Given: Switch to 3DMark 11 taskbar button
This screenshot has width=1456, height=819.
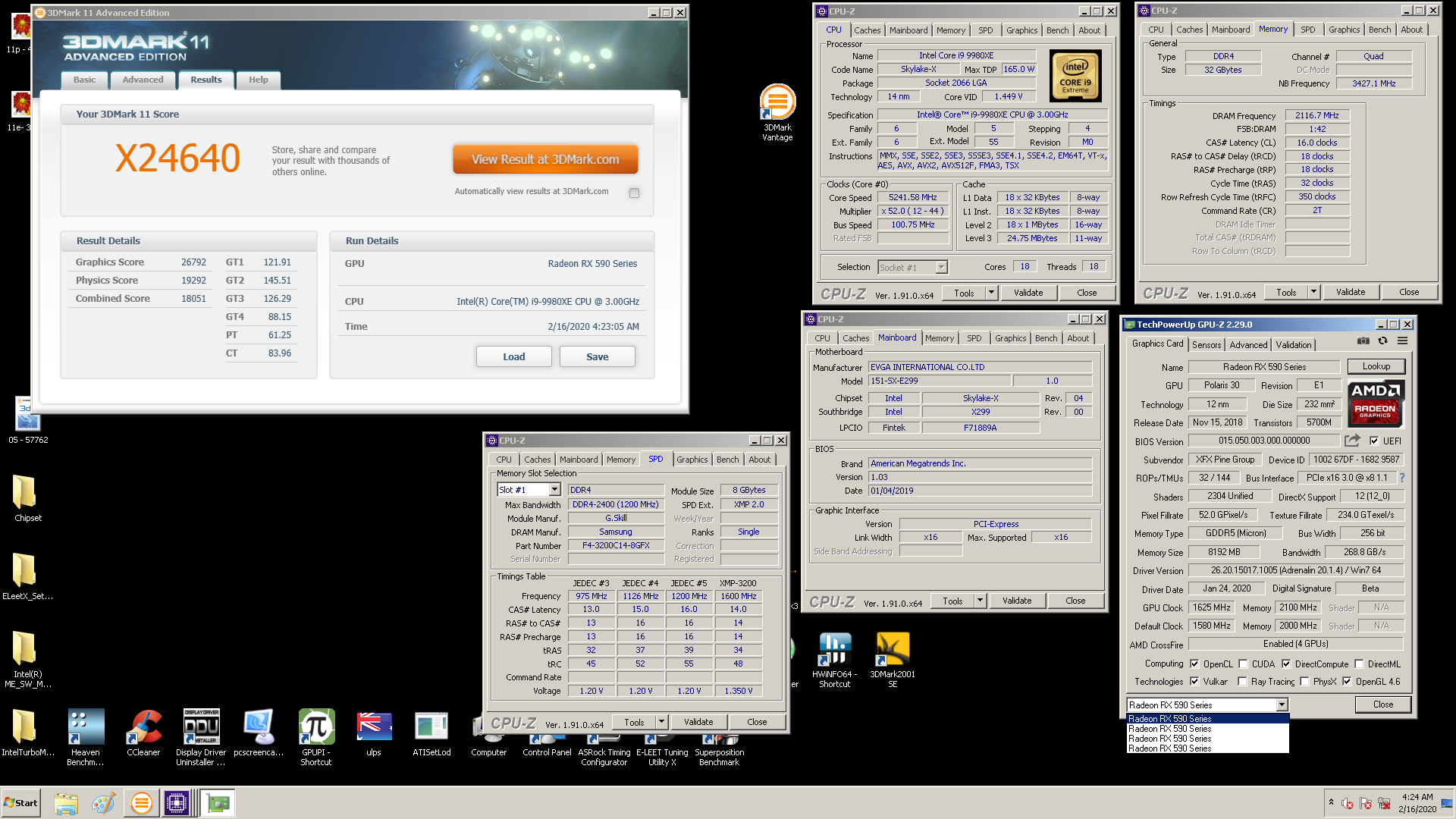Looking at the screenshot, I should click(x=141, y=803).
